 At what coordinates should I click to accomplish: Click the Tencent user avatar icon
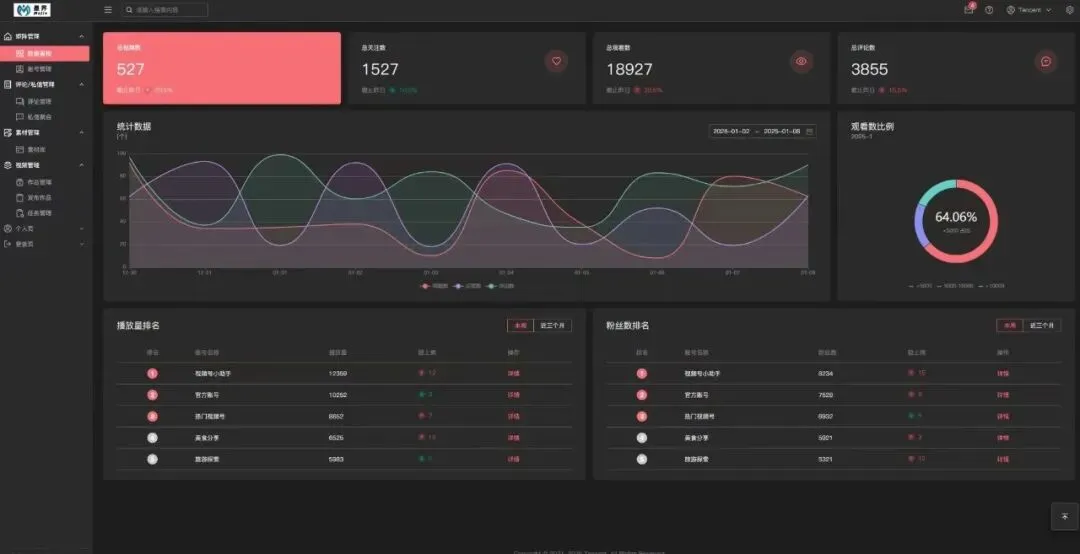point(1010,10)
